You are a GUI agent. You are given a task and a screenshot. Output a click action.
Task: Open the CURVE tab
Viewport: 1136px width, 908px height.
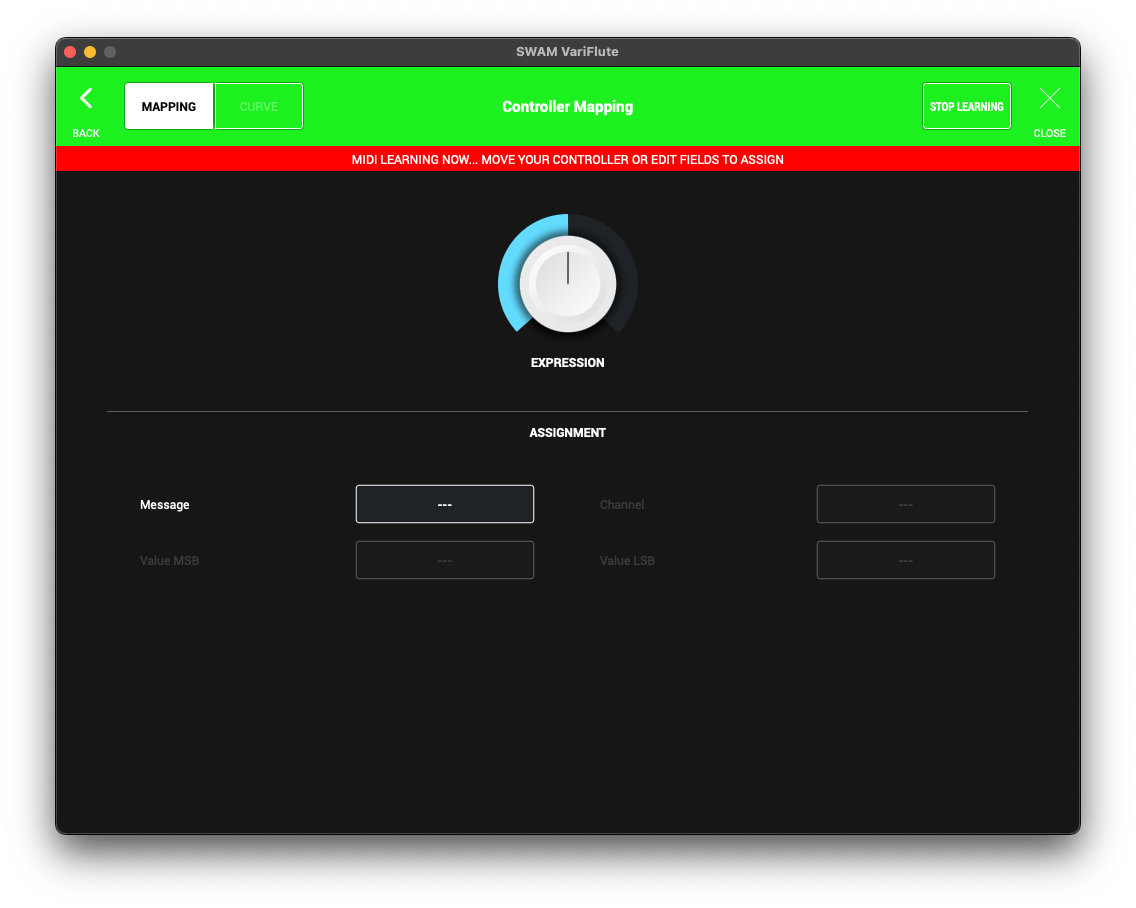coord(259,106)
